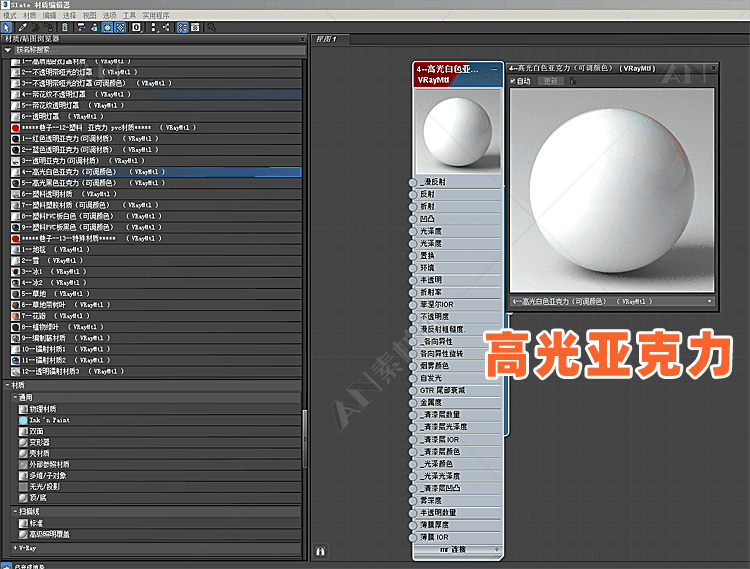The width and height of the screenshot is (750, 569).
Task: Click the red sphere 卷子-12 塑料 icon
Action: coord(15,128)
